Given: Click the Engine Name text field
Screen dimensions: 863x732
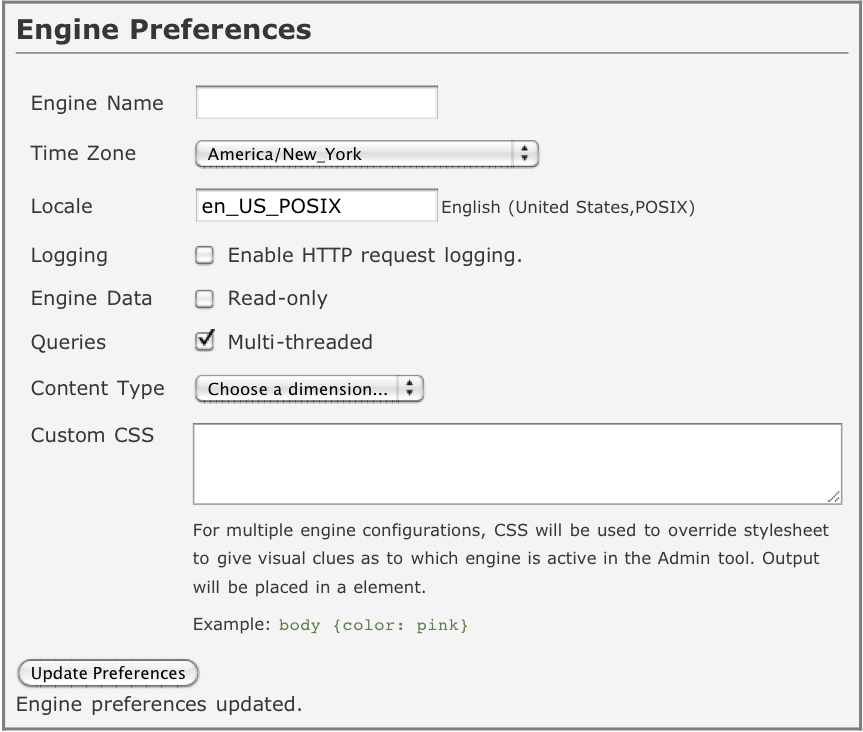Looking at the screenshot, I should coord(316,102).
